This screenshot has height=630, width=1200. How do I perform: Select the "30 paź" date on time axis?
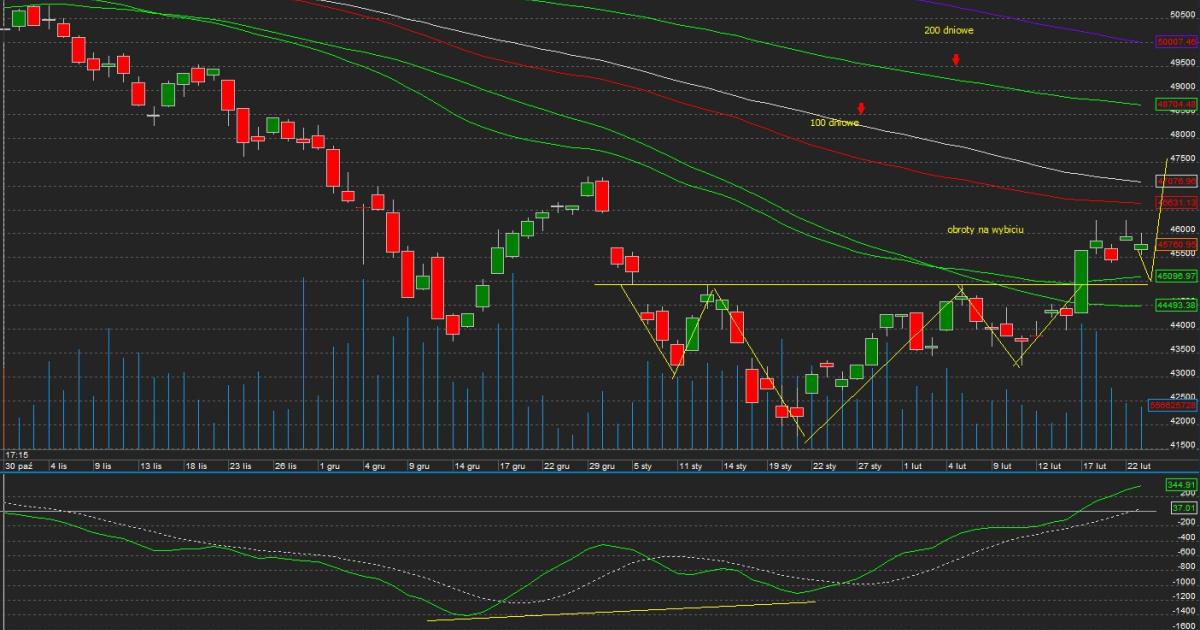(x=17, y=466)
